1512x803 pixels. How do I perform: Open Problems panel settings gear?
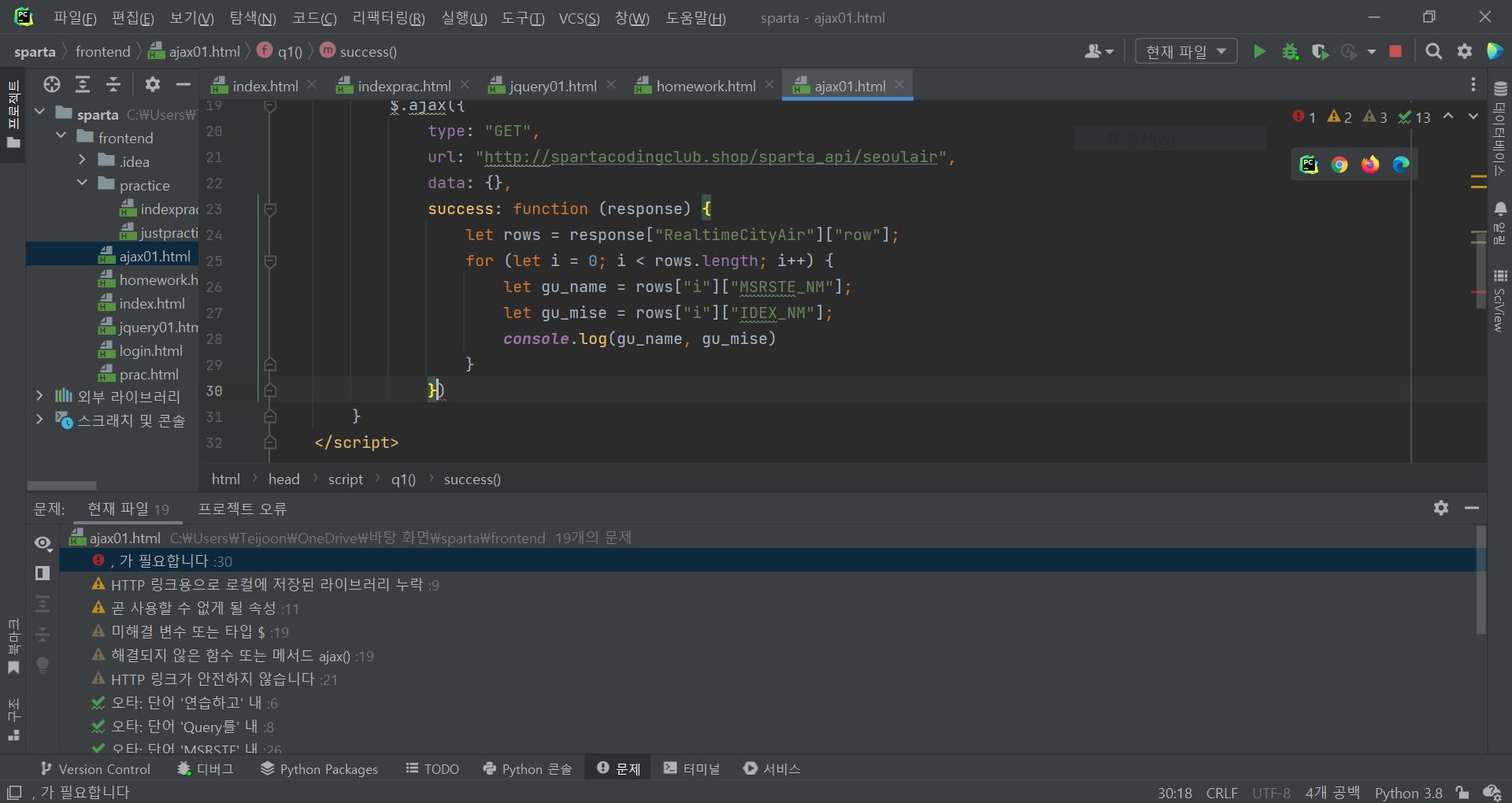click(x=1441, y=509)
